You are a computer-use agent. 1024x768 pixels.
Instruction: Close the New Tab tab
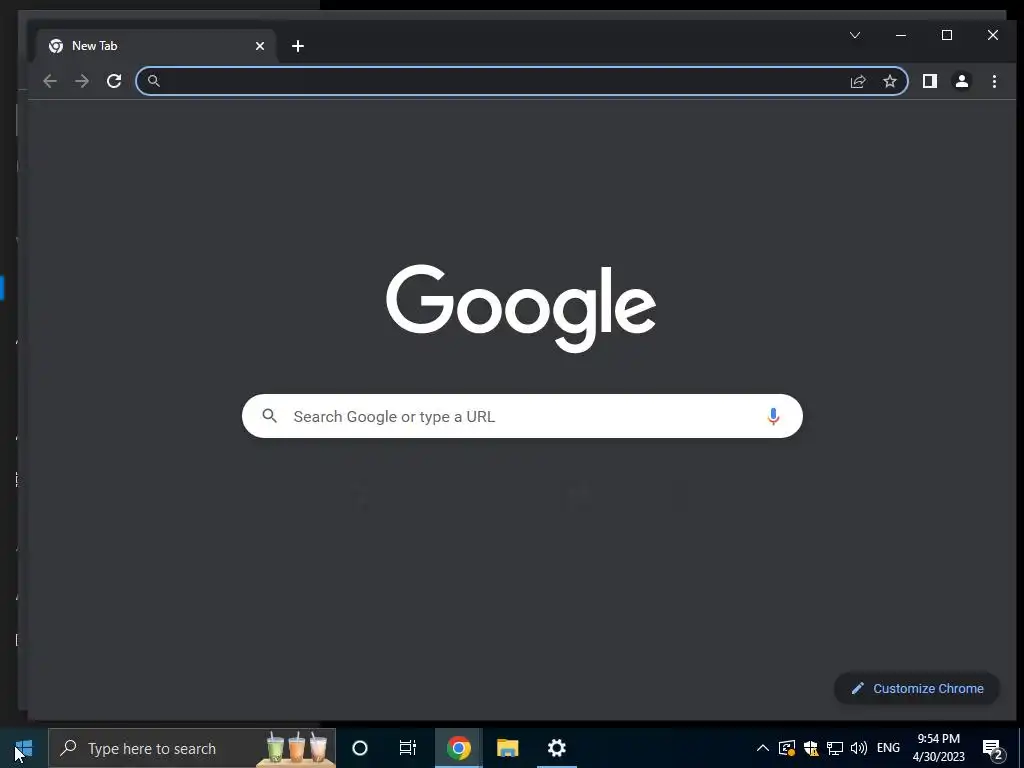click(260, 46)
